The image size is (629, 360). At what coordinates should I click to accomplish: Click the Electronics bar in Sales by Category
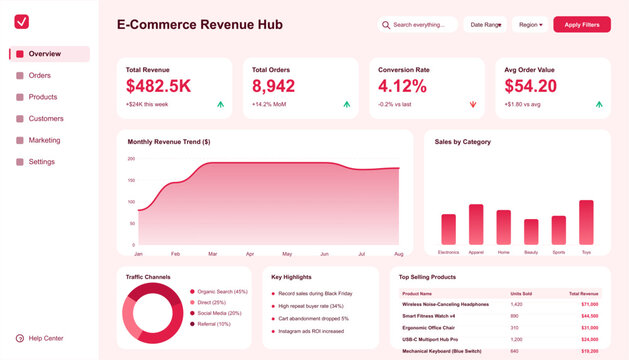click(x=448, y=230)
